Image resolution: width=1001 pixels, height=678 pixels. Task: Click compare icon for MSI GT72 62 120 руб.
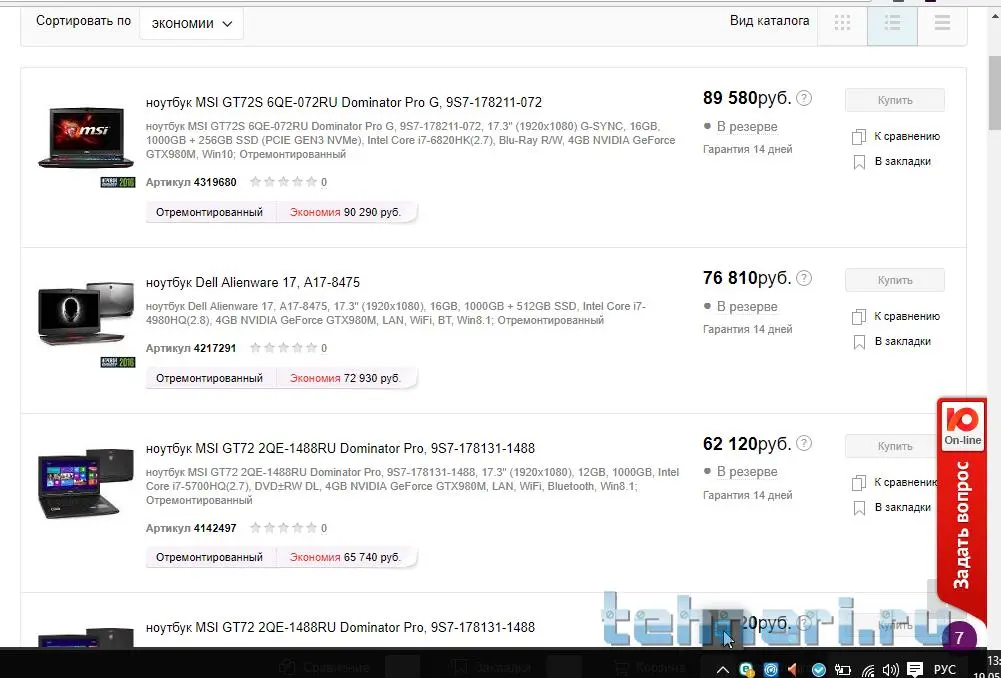pos(859,483)
